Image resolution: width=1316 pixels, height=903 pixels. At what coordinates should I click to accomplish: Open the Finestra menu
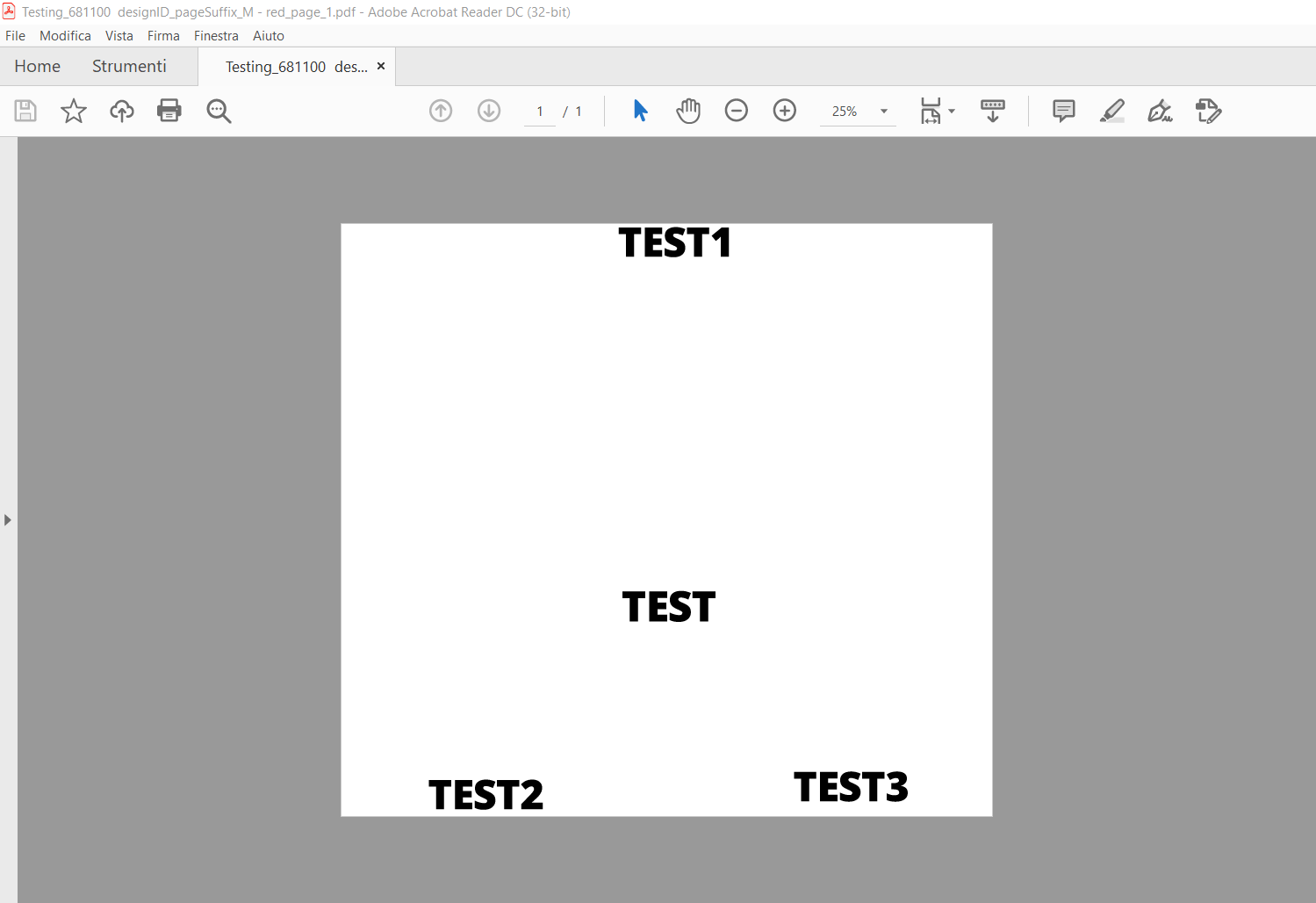tap(216, 36)
